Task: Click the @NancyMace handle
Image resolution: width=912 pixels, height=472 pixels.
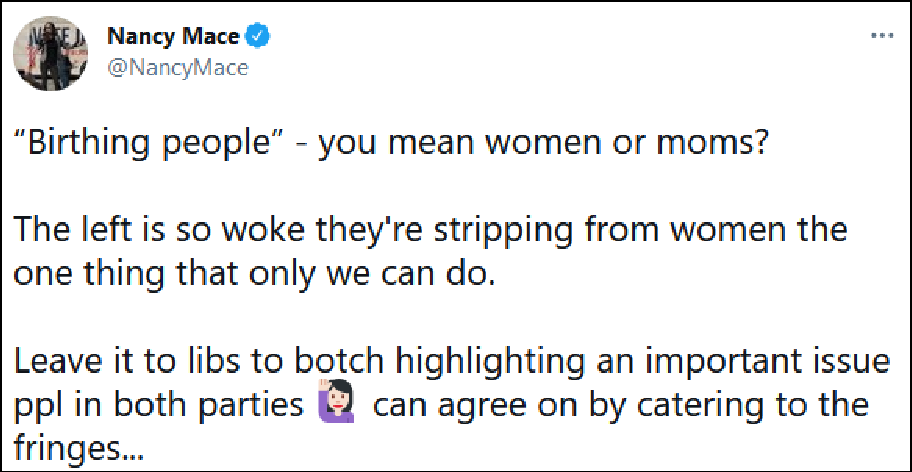Action: [x=177, y=67]
